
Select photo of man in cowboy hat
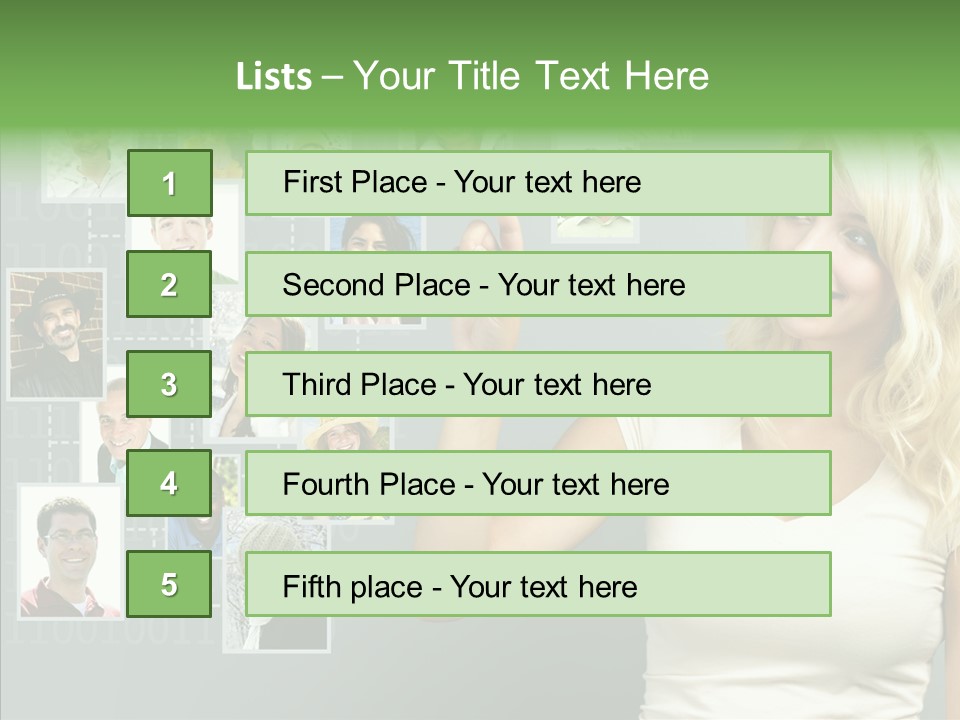56,334
